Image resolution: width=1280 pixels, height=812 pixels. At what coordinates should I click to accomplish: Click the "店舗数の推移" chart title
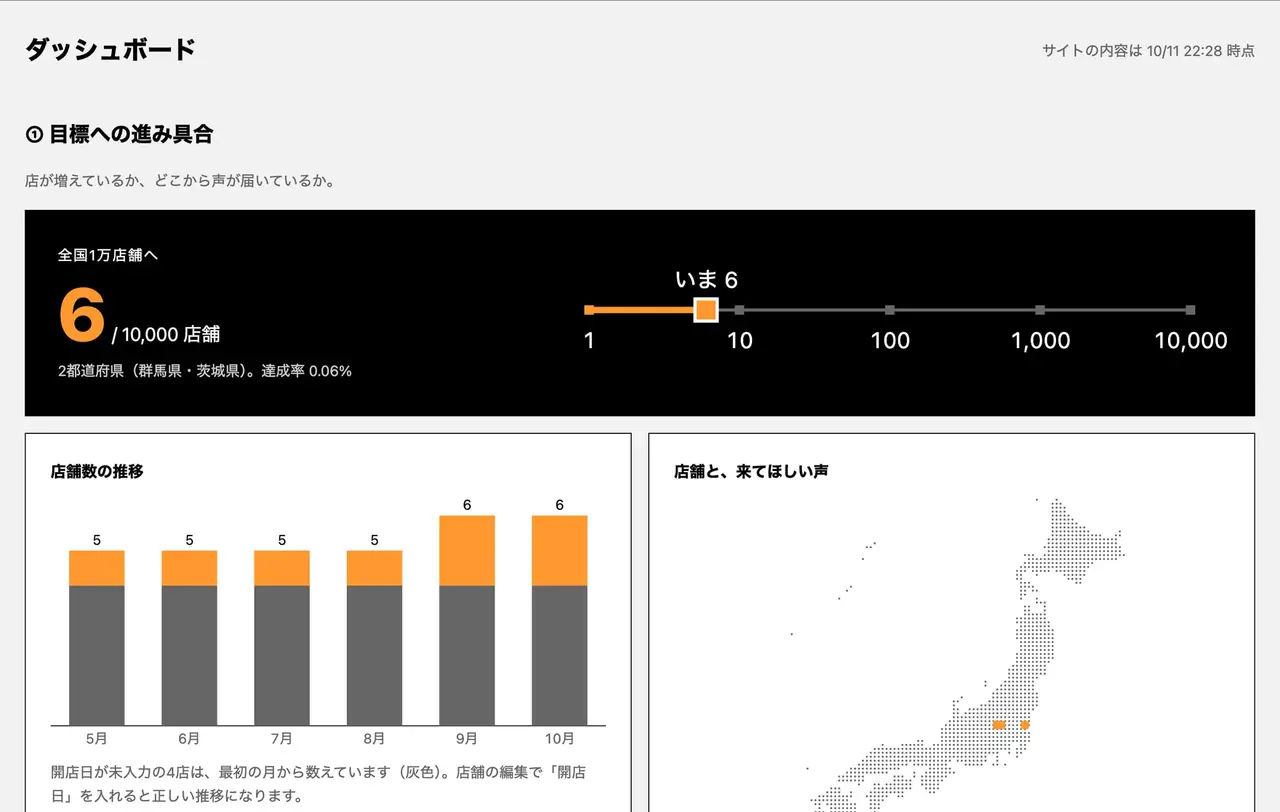[97, 471]
